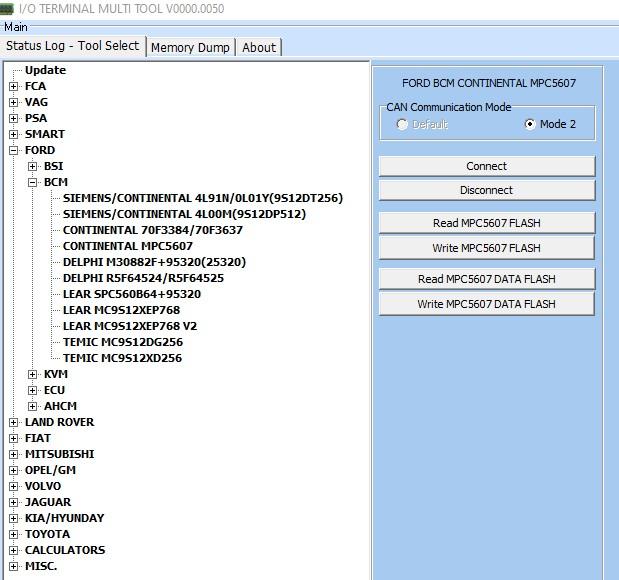Expand the TOYOTA tree node
The width and height of the screenshot is (619, 580).
point(13,535)
